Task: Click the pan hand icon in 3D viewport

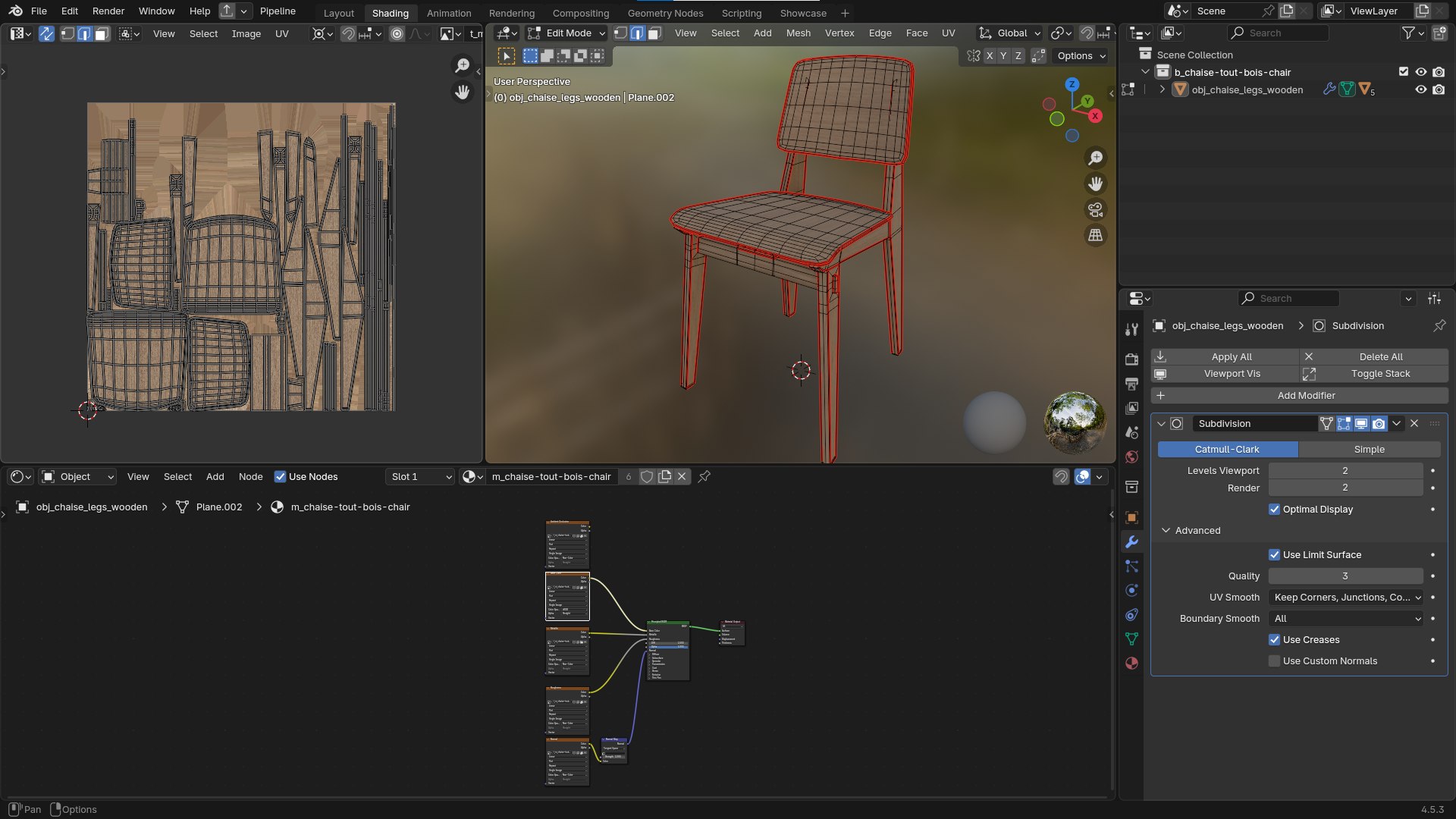Action: [1096, 184]
